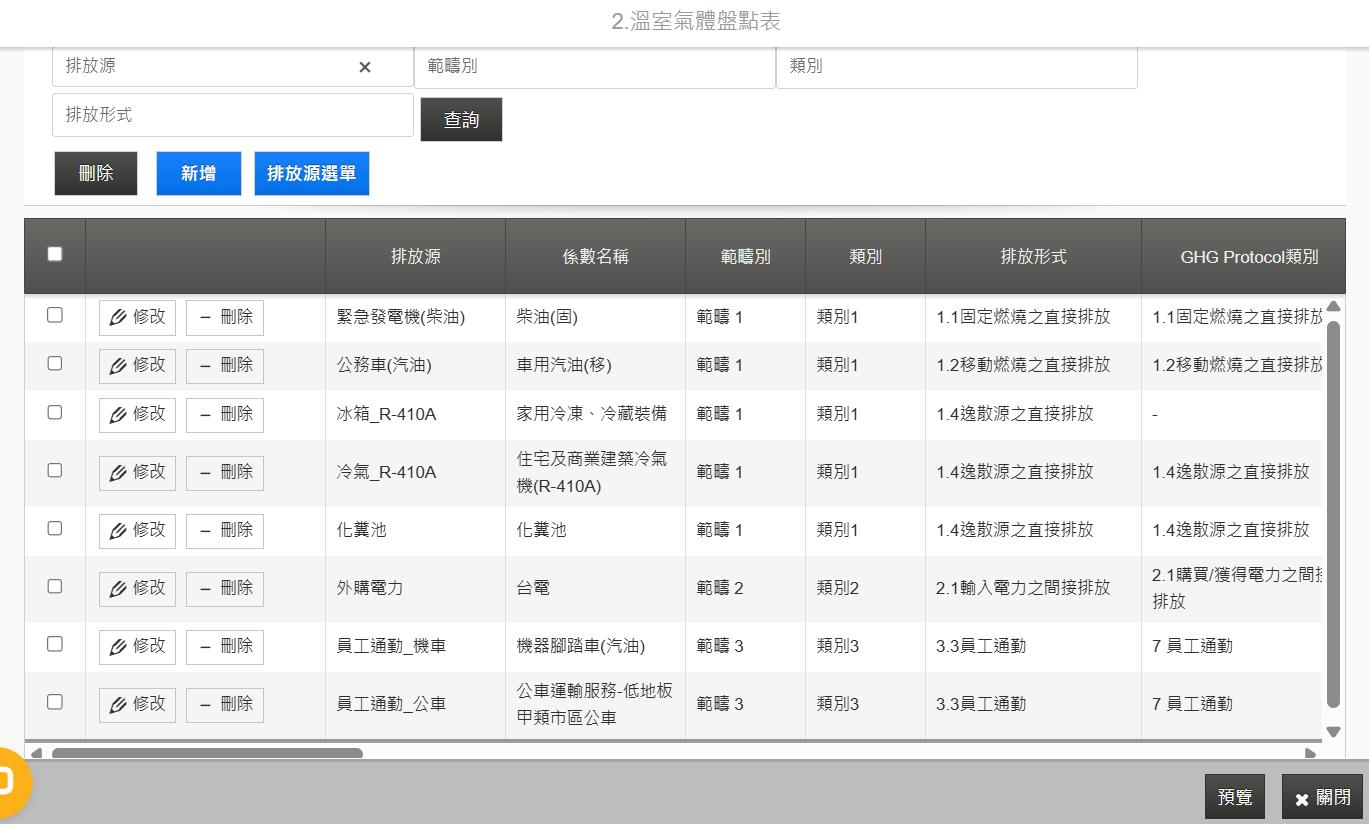Edit the 外購電力 row via pencil 修改

tap(138, 589)
